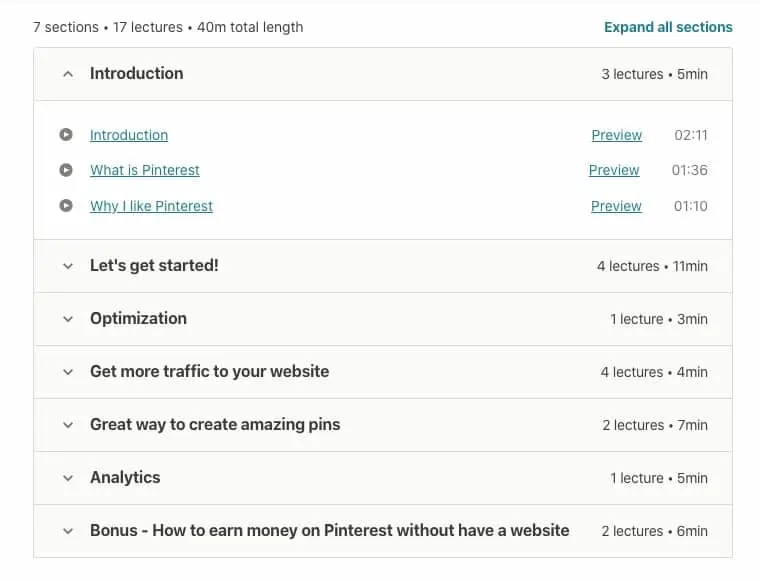Viewport: 760px width, 581px height.
Task: Click the play icon beside What is Pinterest
Action: [66, 170]
